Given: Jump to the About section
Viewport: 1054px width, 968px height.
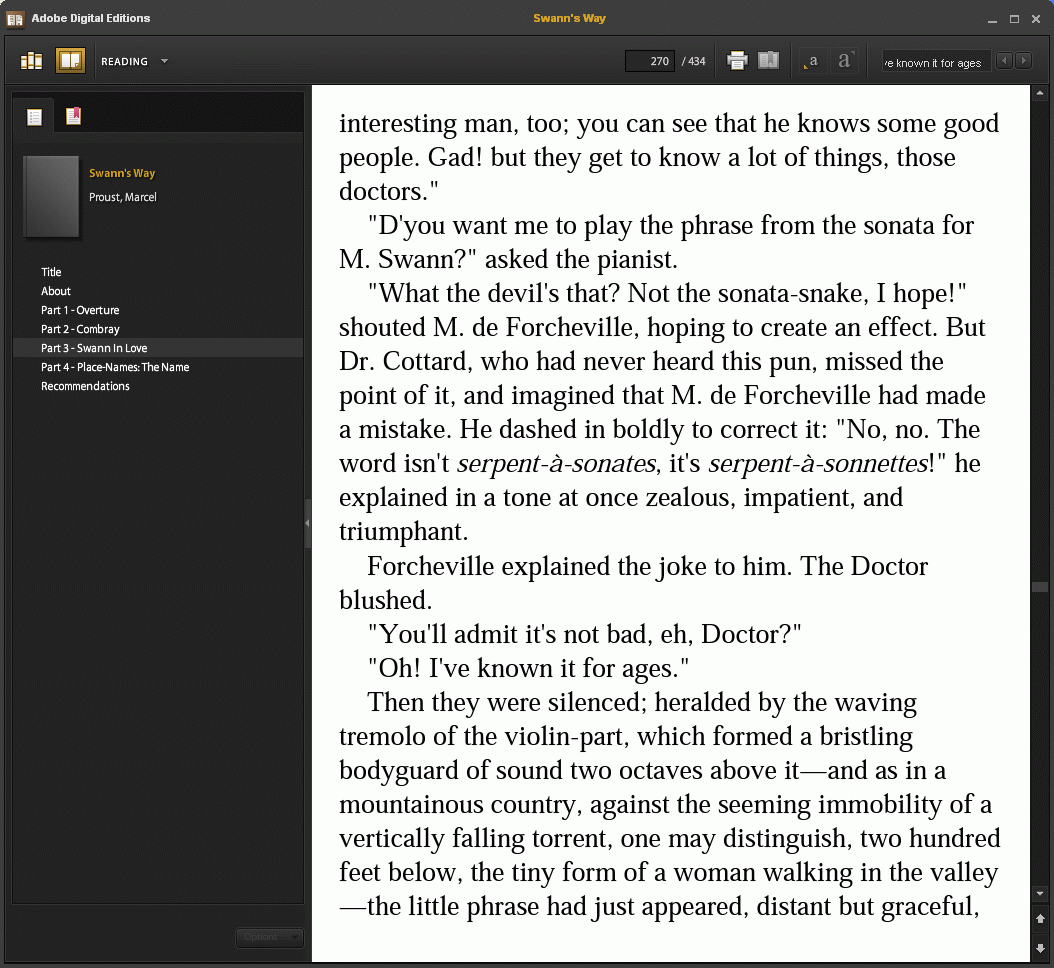Looking at the screenshot, I should point(56,291).
